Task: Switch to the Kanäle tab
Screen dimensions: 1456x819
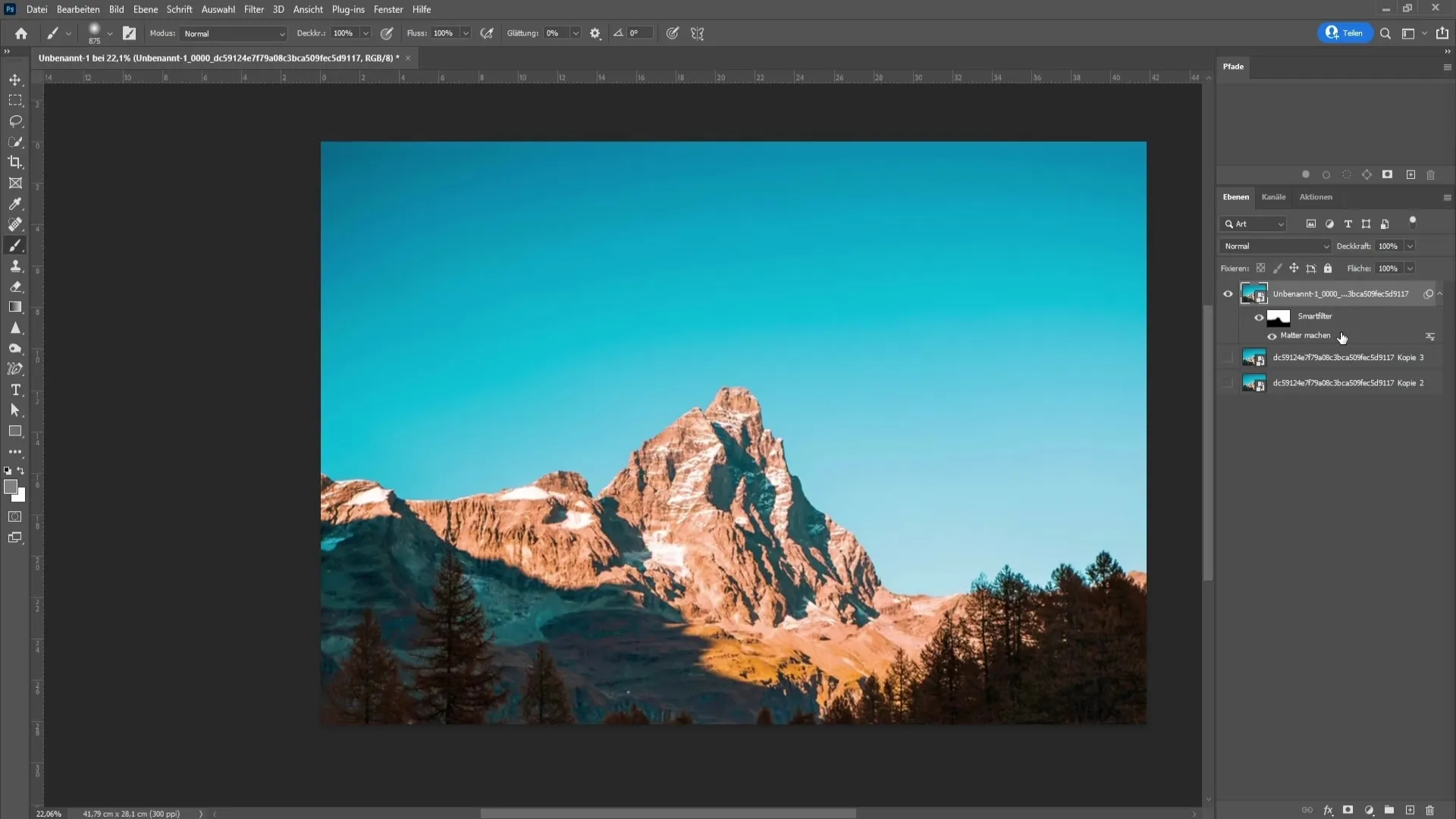Action: [1274, 197]
